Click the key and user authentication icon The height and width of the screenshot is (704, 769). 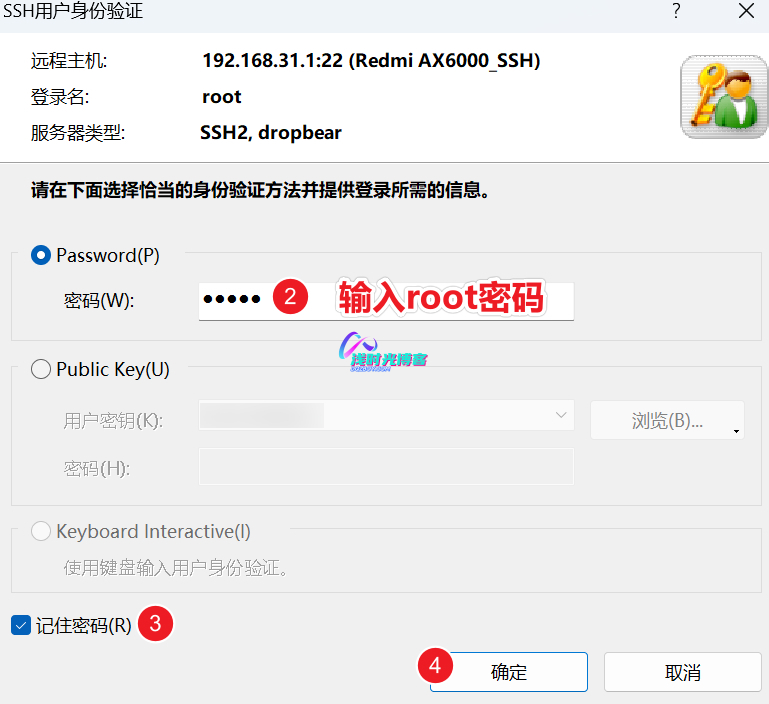click(x=717, y=97)
